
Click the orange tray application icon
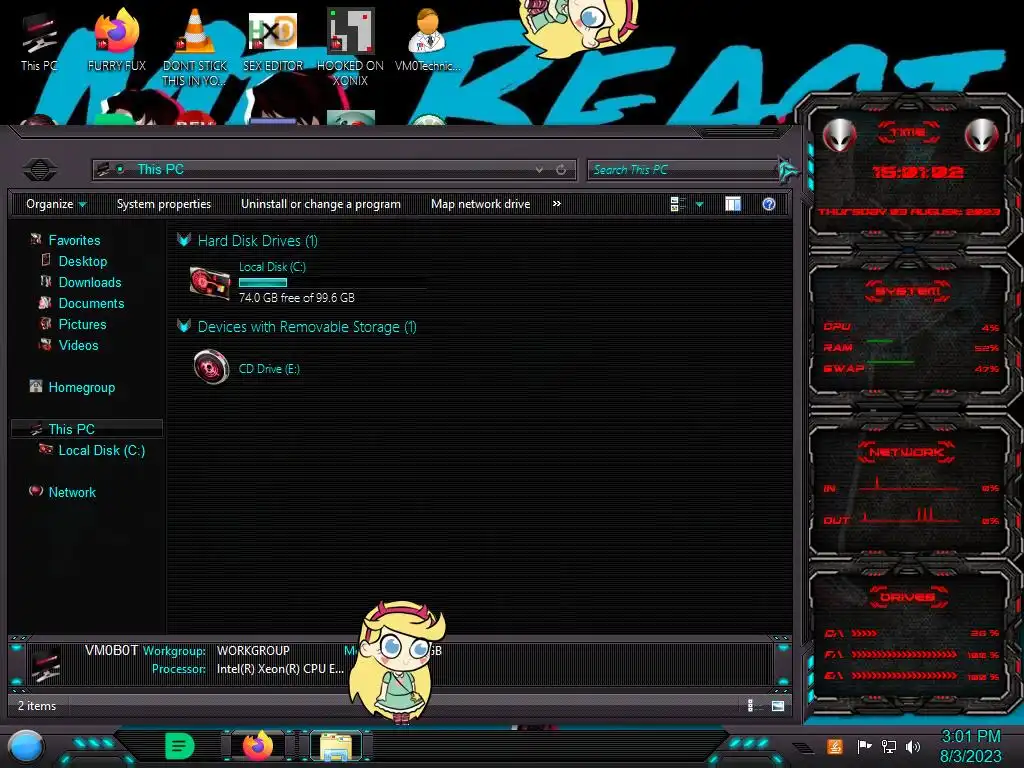point(835,746)
